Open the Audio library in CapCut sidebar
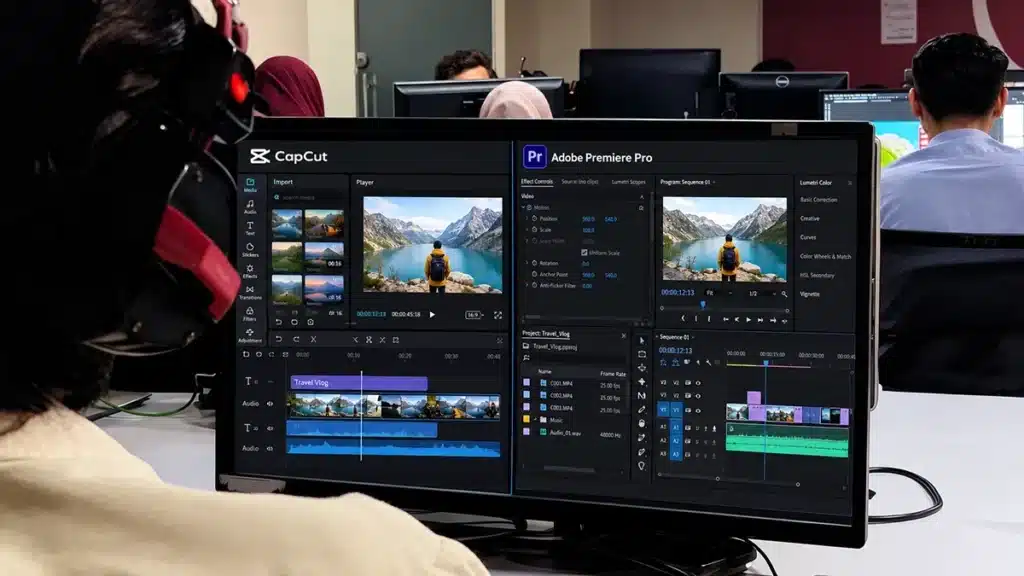 tap(250, 207)
